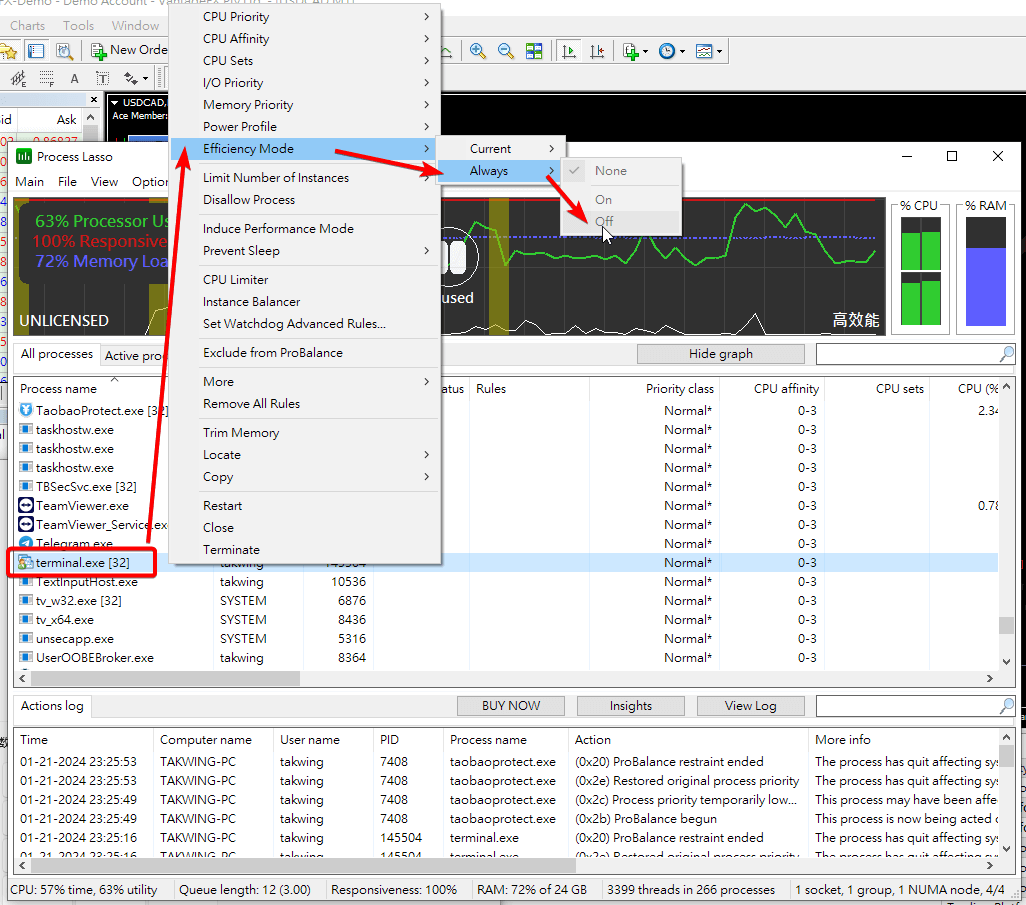
Task: Click the process search input field
Action: pyautogui.click(x=908, y=354)
